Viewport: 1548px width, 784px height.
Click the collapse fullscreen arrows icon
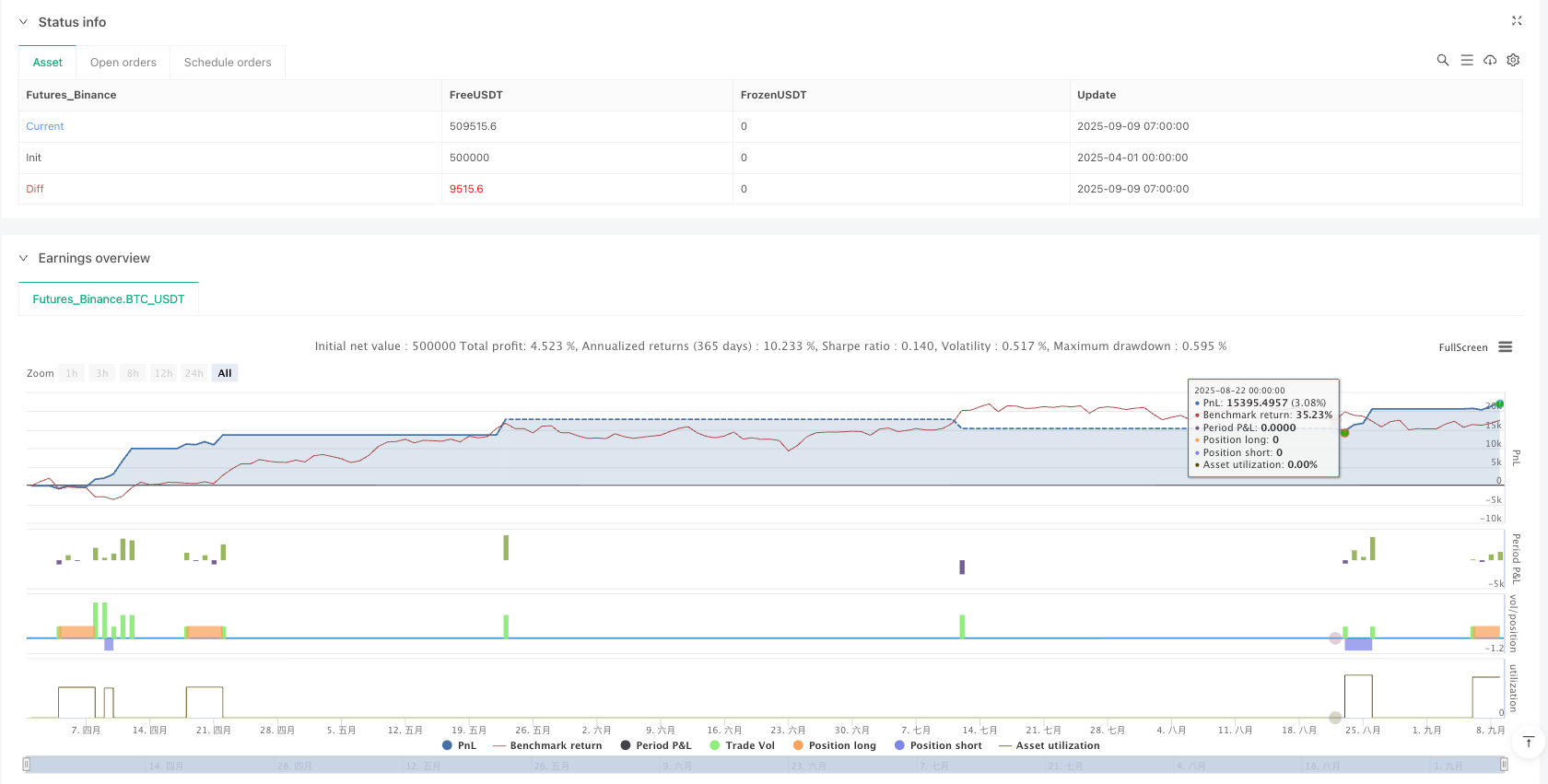click(1517, 21)
